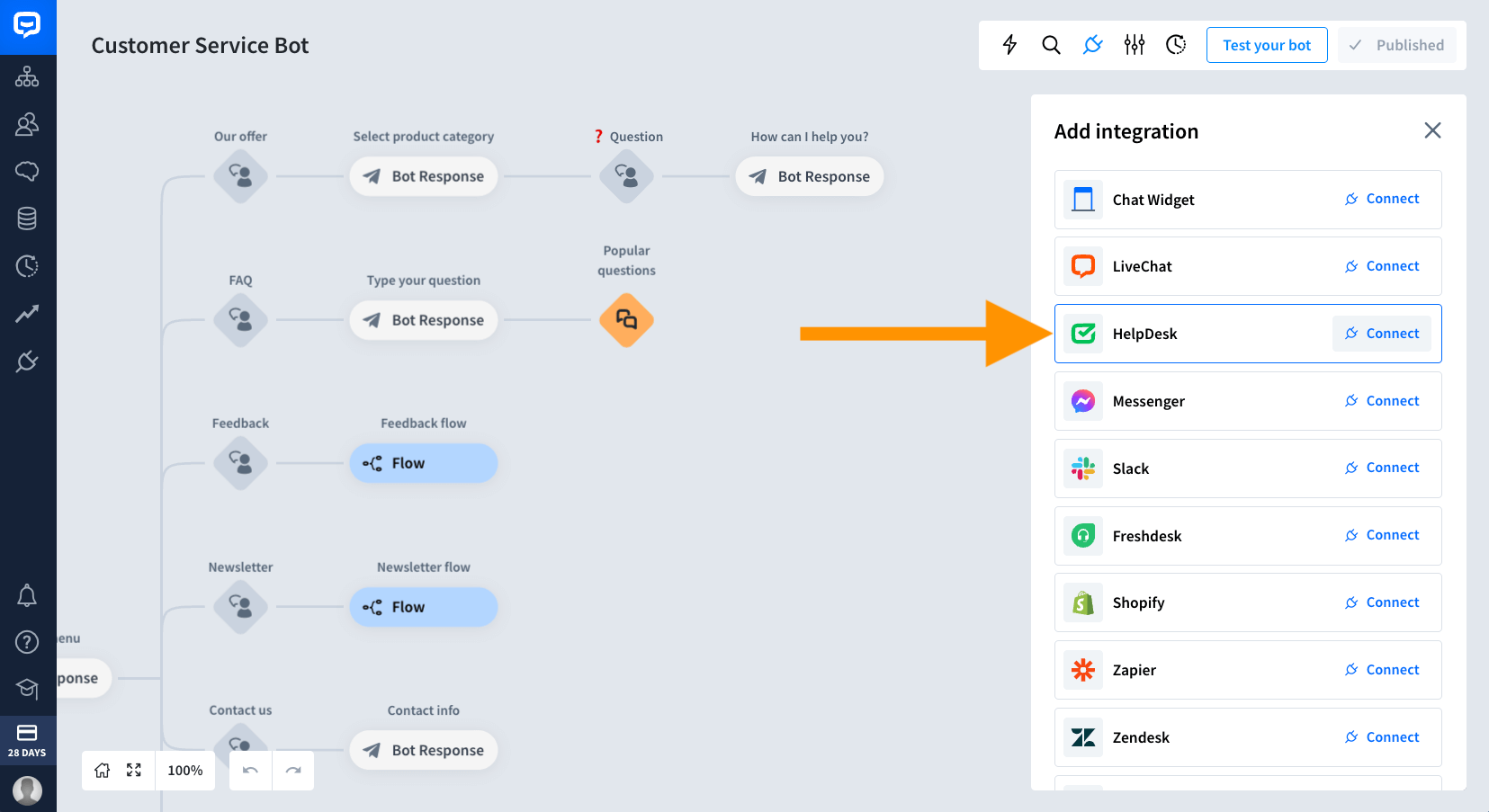
Task: Click the lightning bolt toolbar icon
Action: pos(1009,45)
